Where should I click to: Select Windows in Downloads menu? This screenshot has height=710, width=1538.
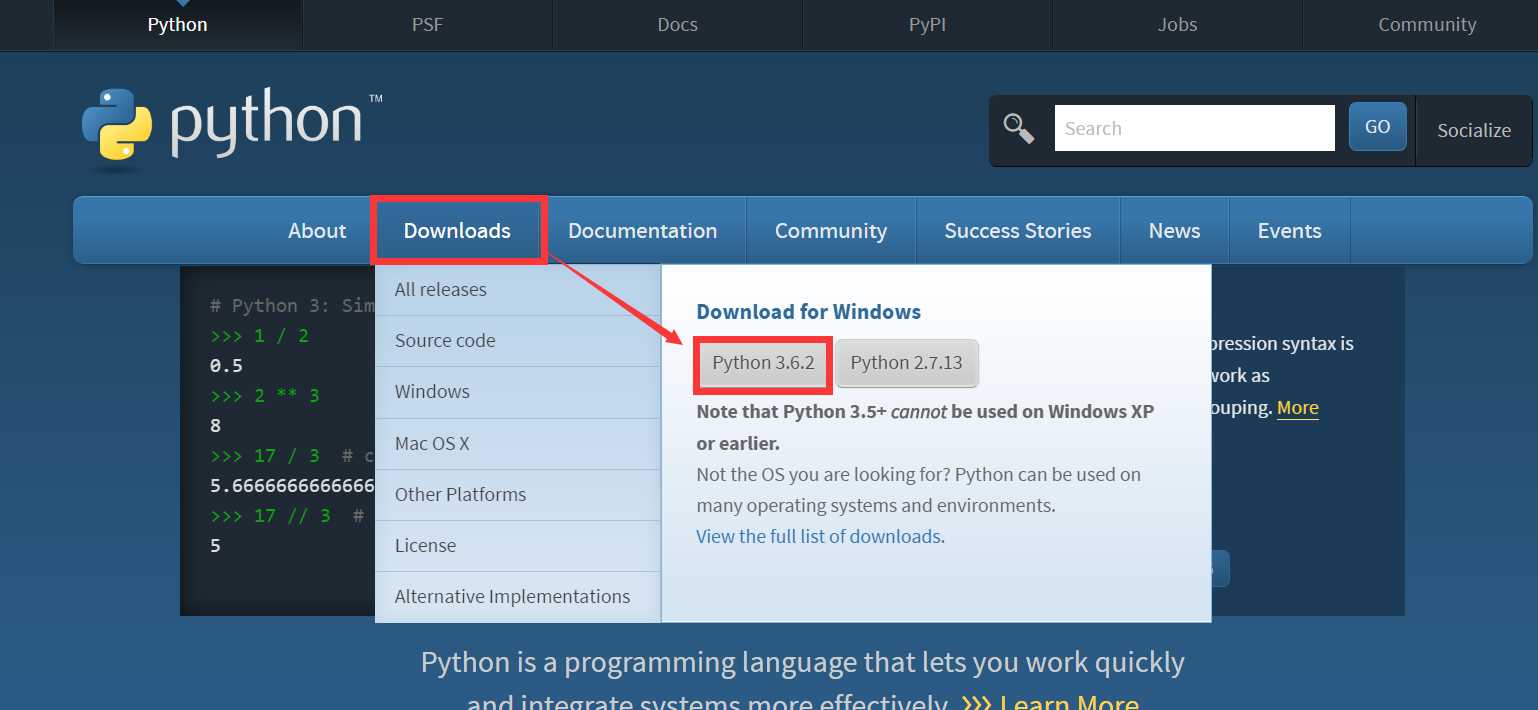point(518,392)
